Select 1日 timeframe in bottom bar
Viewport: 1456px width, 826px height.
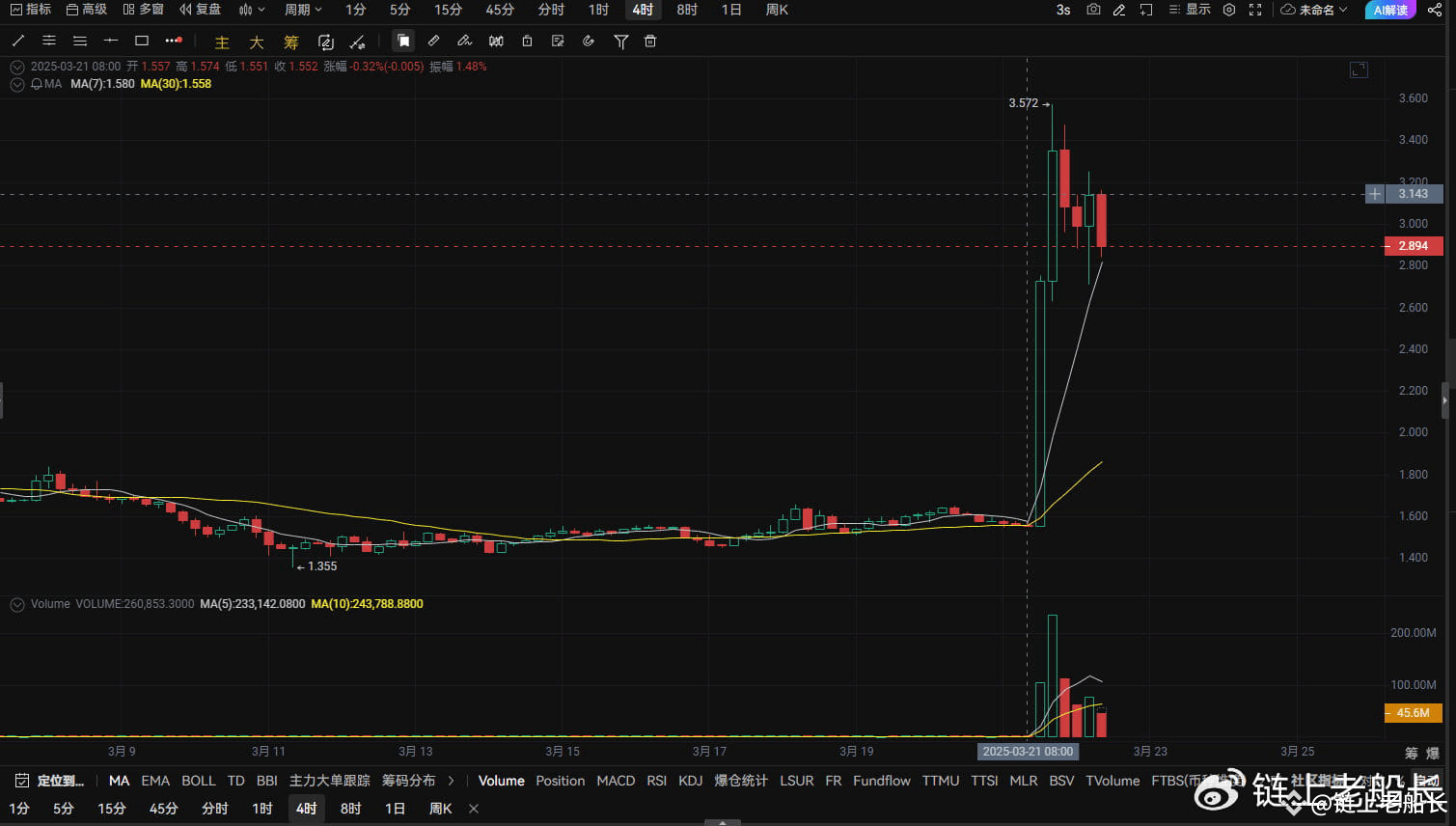pyautogui.click(x=396, y=809)
